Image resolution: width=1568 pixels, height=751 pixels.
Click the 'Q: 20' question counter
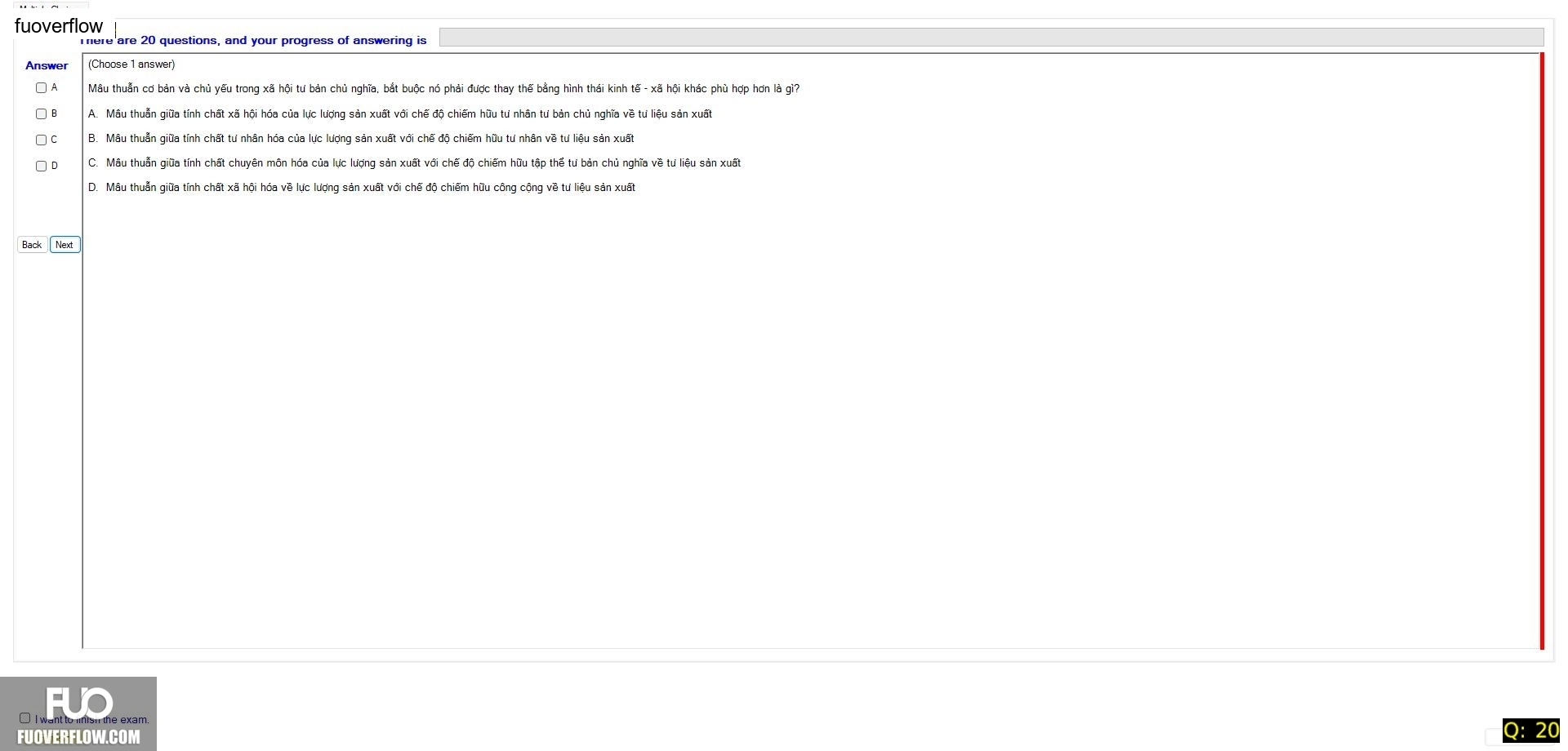point(1531,730)
